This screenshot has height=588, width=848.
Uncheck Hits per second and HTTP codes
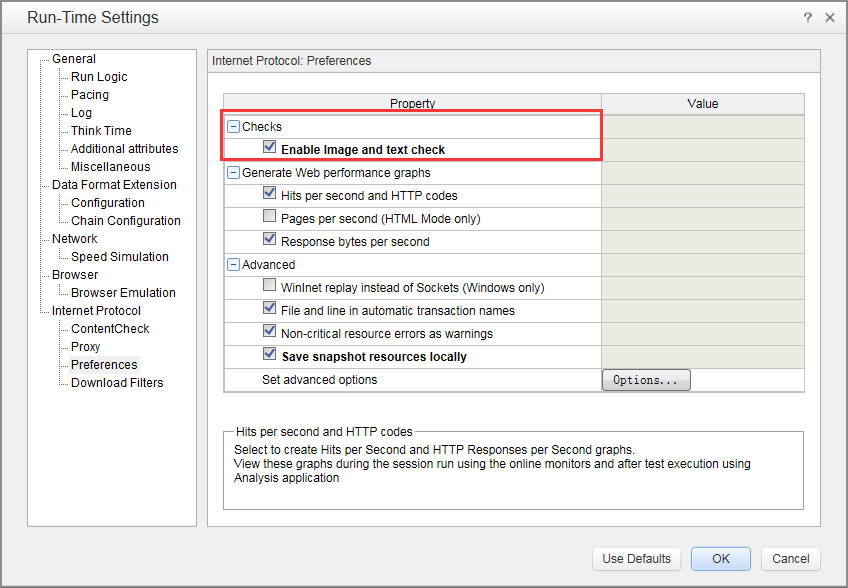[x=269, y=194]
